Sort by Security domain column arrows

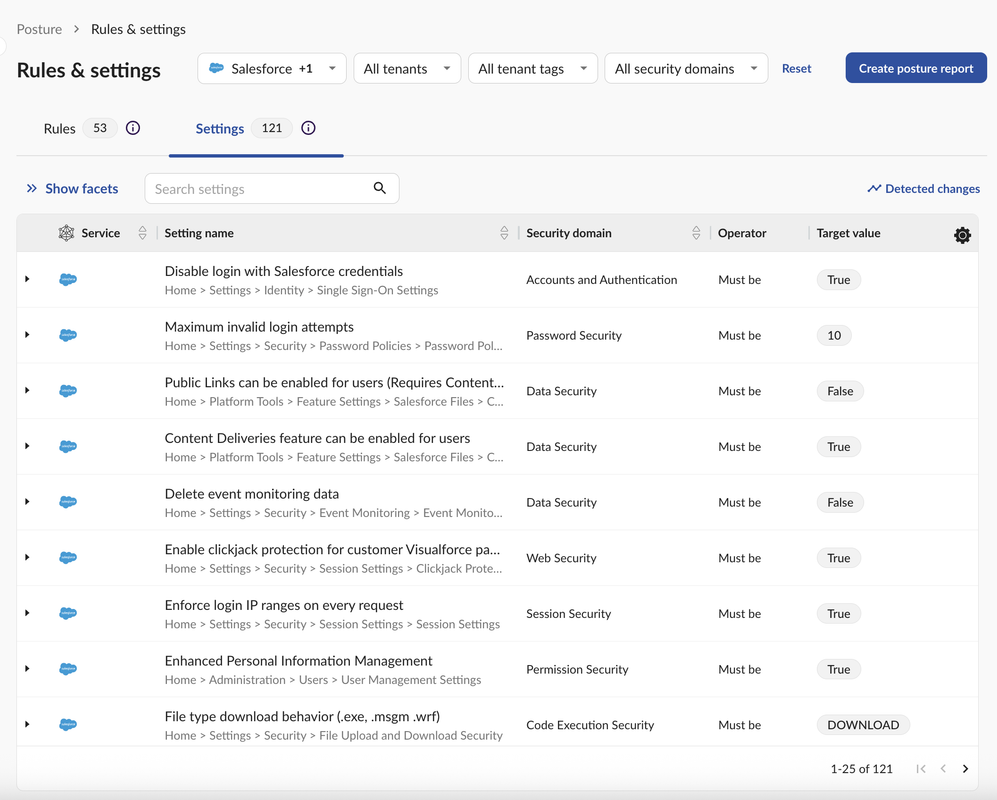click(696, 233)
